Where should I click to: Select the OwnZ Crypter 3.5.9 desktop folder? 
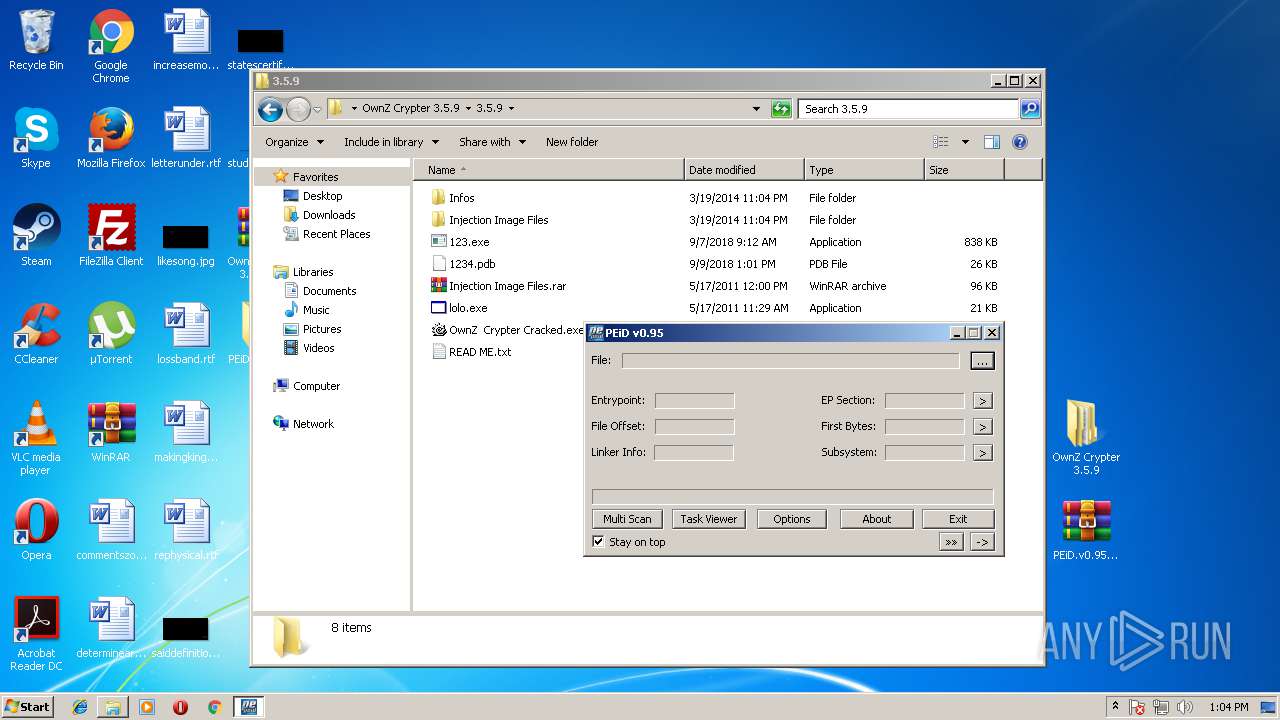coord(1086,438)
